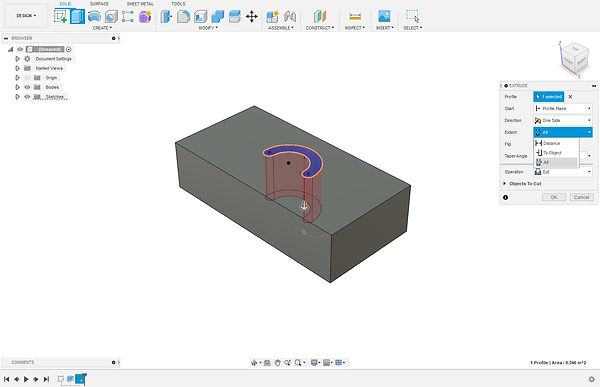This screenshot has height=387, width=600.
Task: Click OK in the Extrude dialog
Action: [554, 197]
